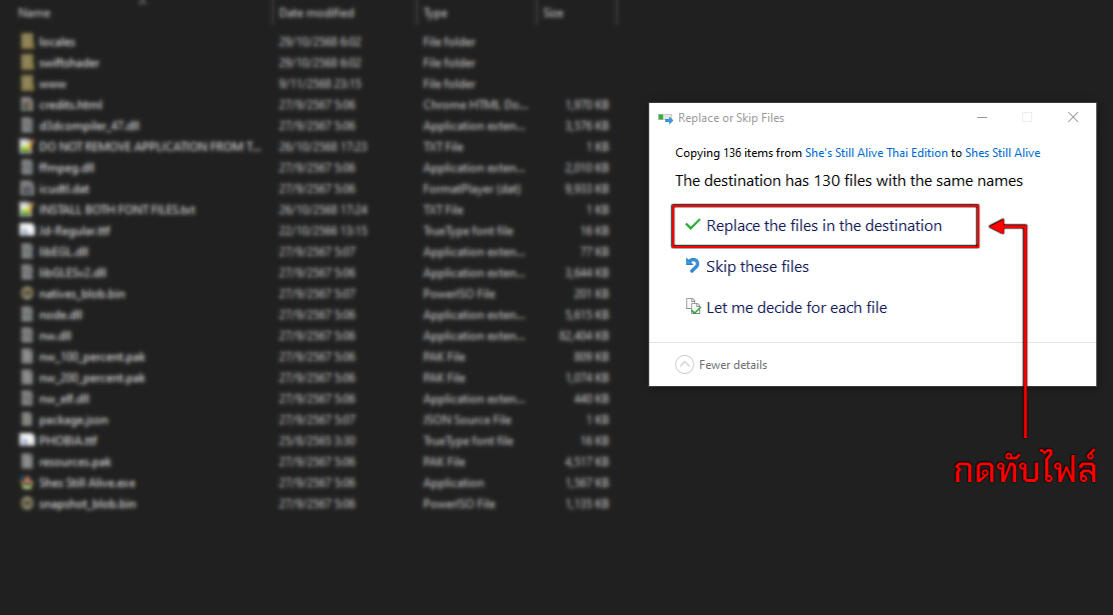The image size is (1113, 615).
Task: Click the credits.html file icon
Action: tap(27, 105)
